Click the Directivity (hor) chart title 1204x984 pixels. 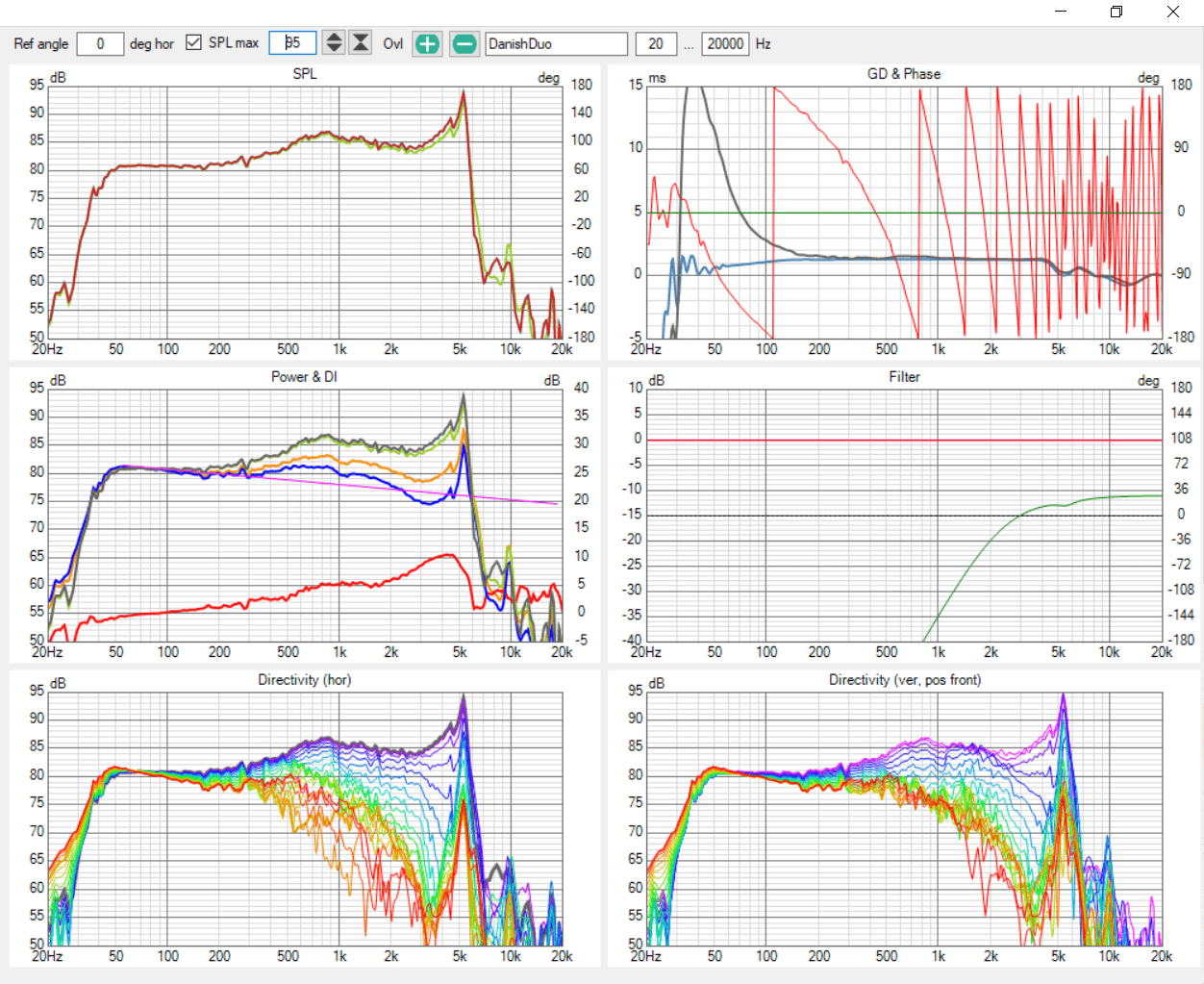[x=304, y=679]
